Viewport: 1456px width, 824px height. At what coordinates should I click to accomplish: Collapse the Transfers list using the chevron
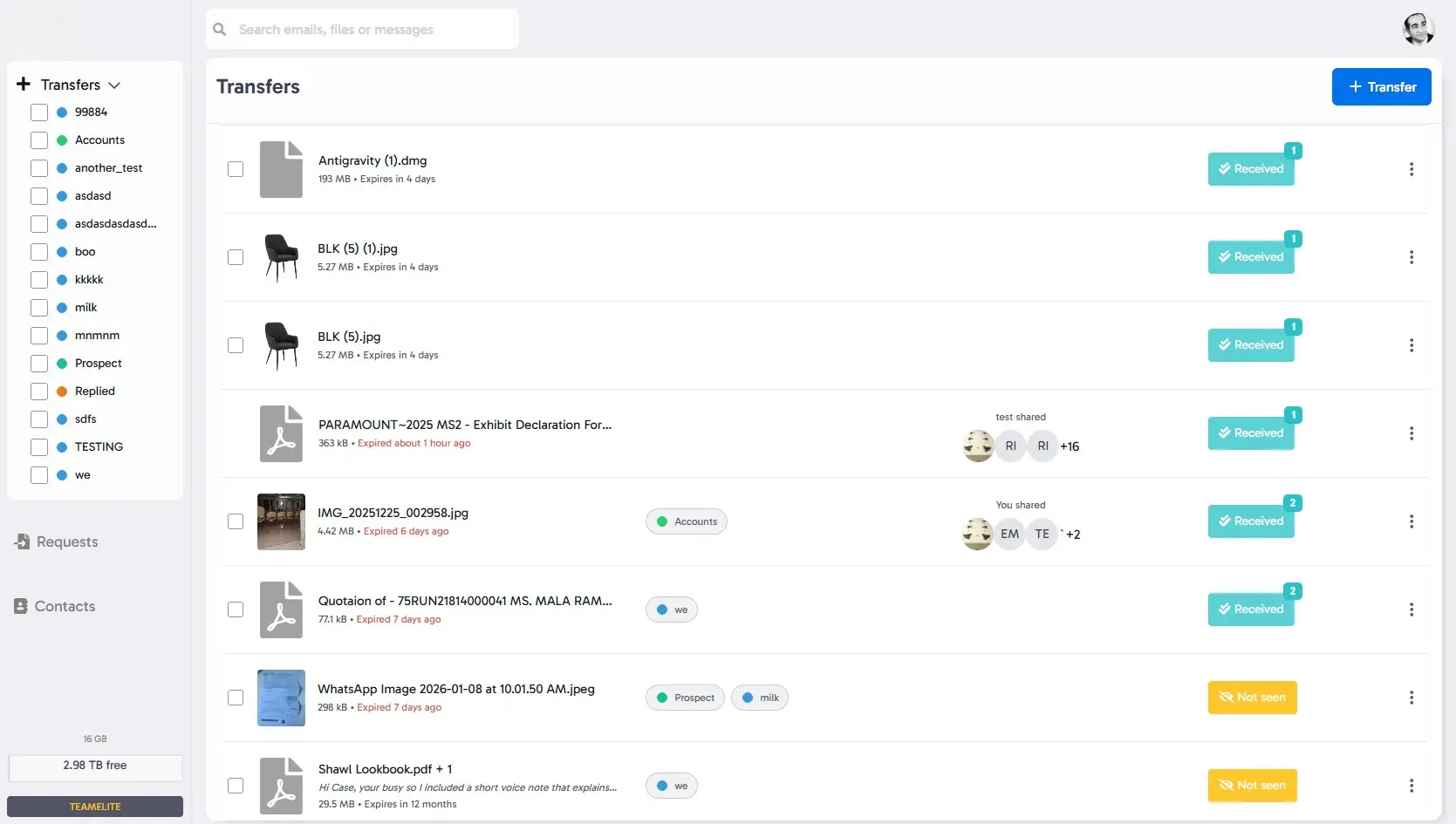(114, 85)
